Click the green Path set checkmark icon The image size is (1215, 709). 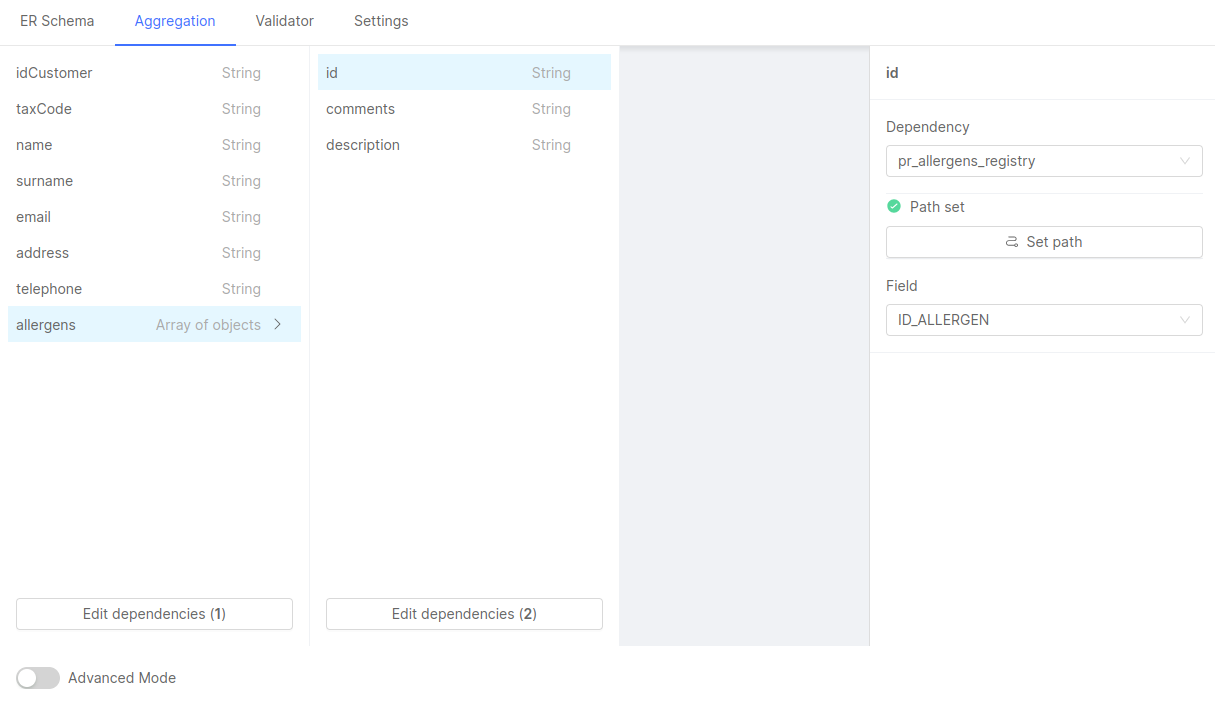[x=893, y=206]
